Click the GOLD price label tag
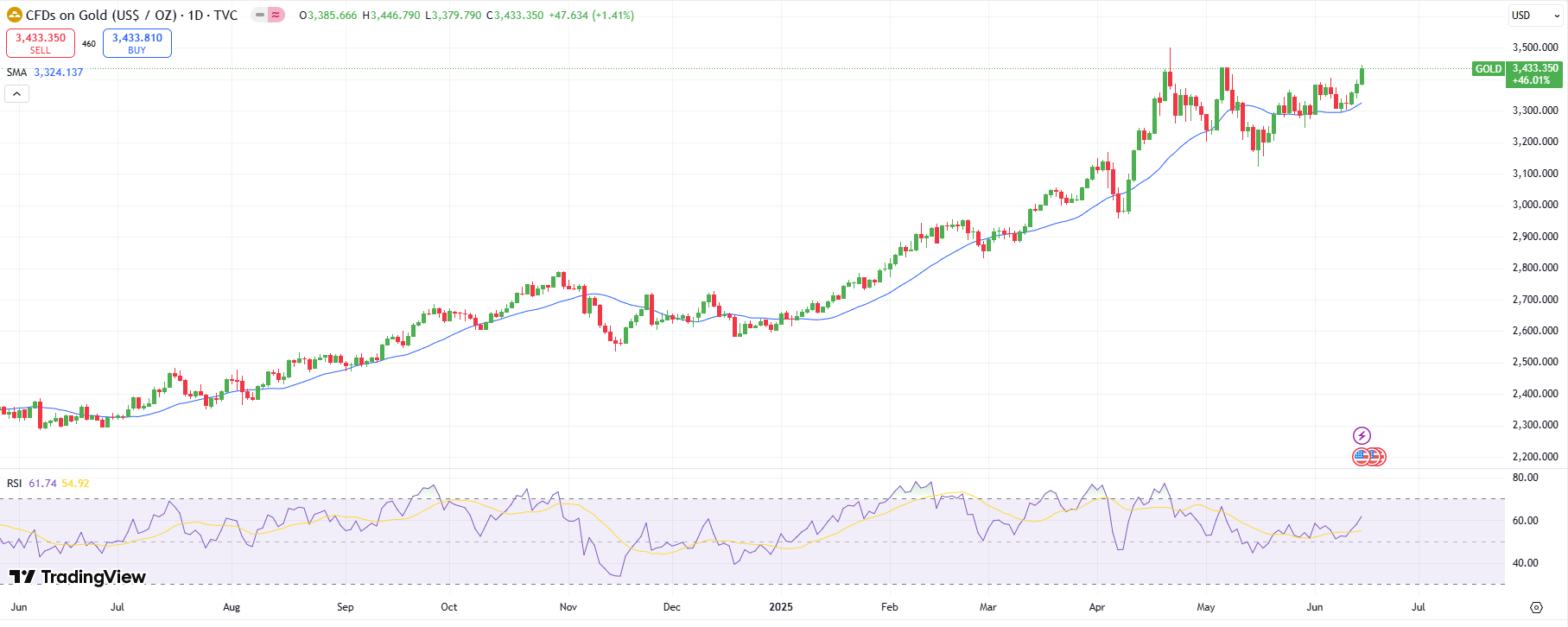Screen dimensions: 1568x627 (x=1488, y=69)
